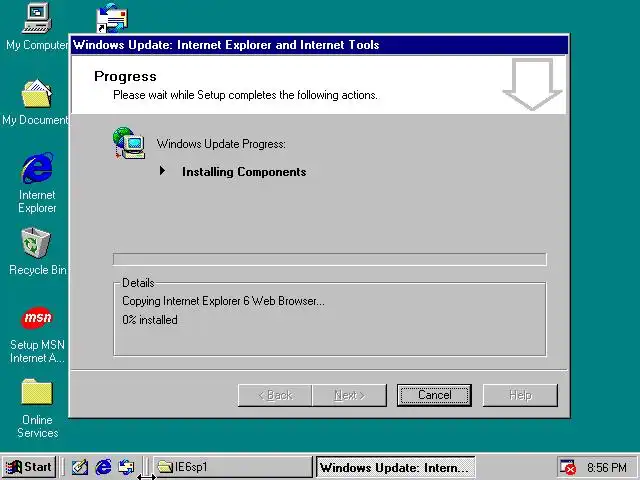Open the Start menu
This screenshot has height=480, width=640.
pyautogui.click(x=29, y=467)
